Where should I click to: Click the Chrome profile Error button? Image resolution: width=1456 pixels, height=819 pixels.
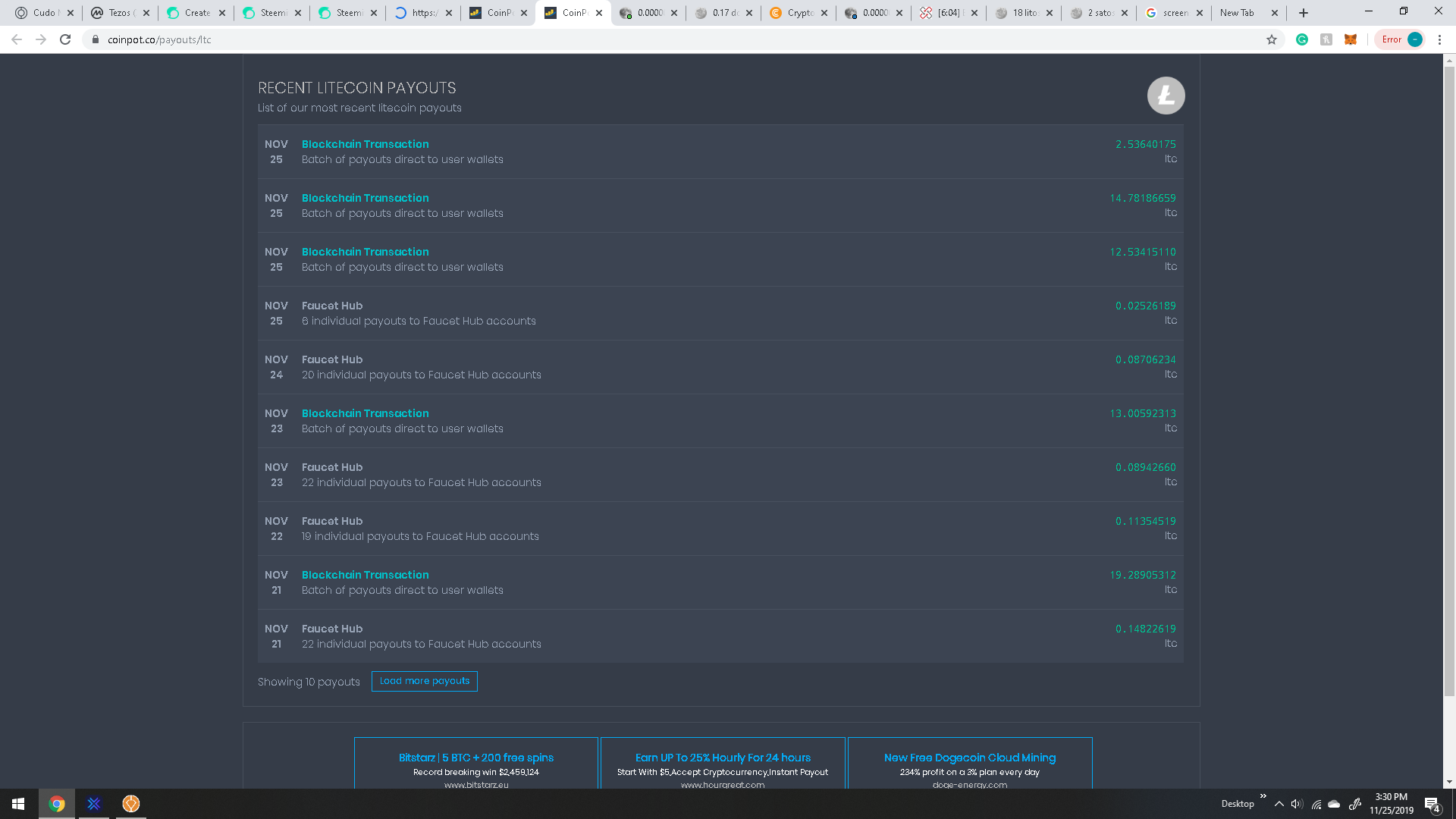pos(1400,39)
